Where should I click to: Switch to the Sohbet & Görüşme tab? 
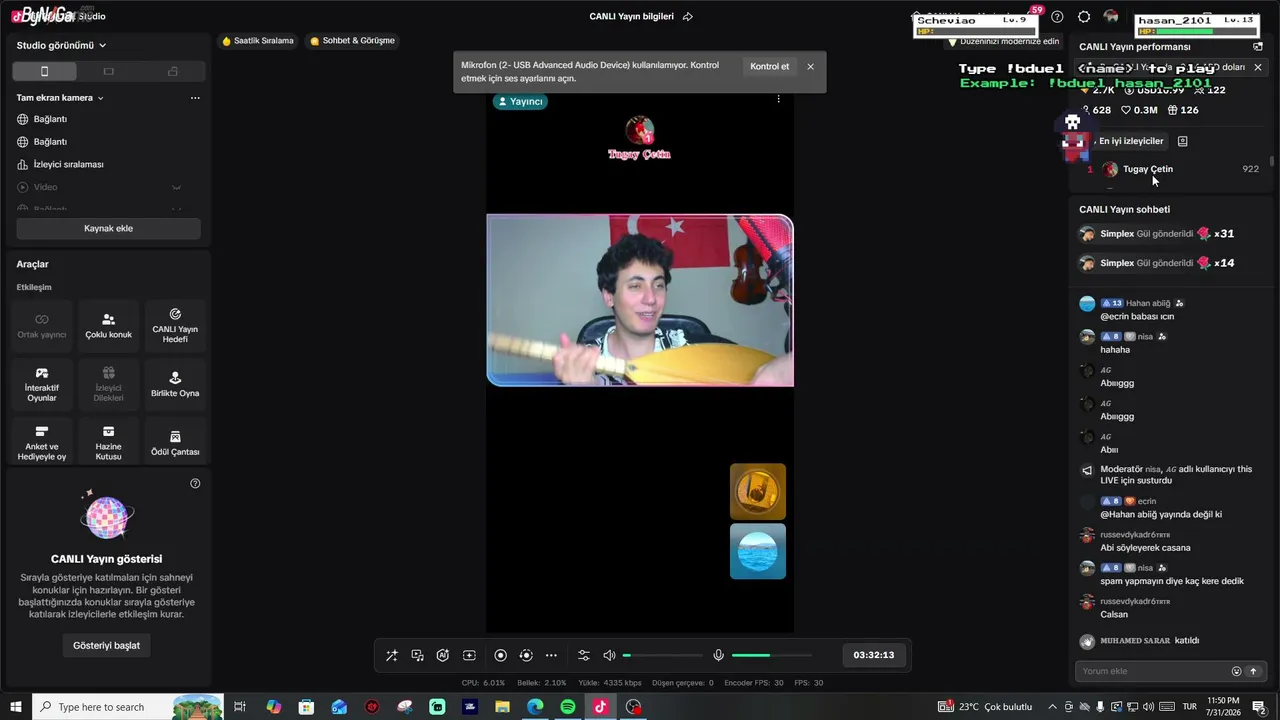[x=353, y=41]
